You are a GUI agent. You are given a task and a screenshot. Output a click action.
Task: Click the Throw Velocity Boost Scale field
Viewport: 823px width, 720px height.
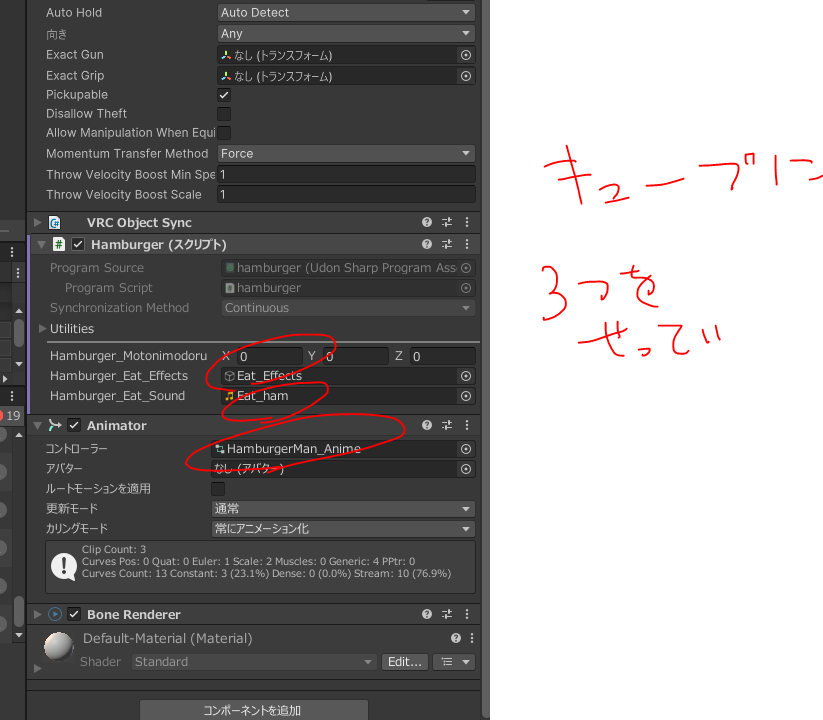[346, 195]
